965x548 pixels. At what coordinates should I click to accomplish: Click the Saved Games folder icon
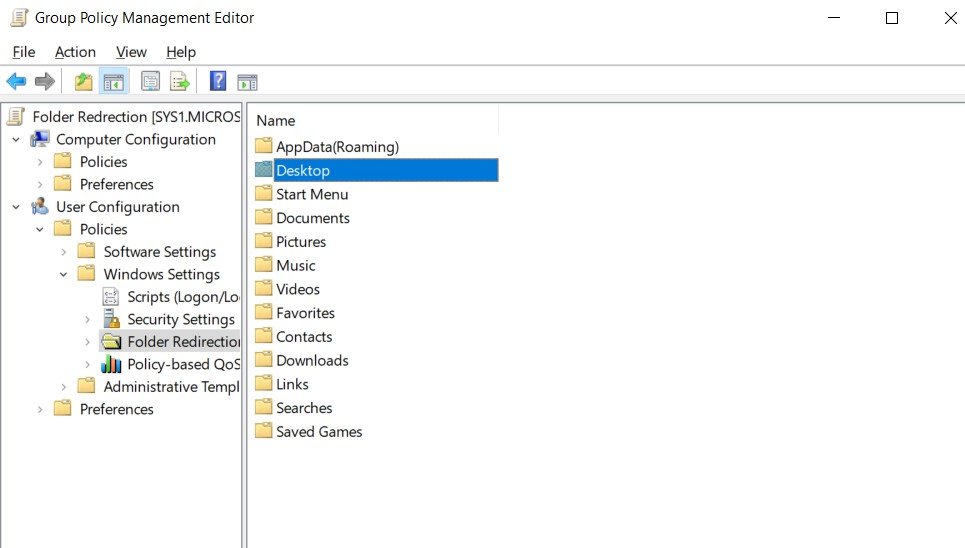click(x=263, y=431)
